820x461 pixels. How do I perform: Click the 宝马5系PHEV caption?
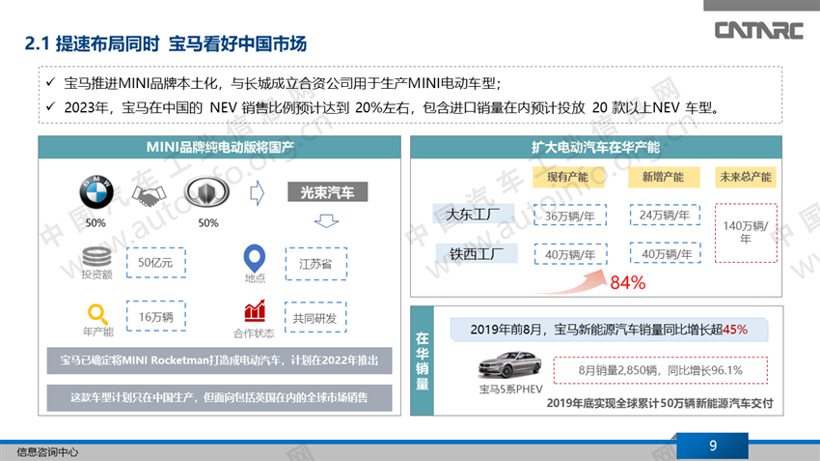pos(511,389)
